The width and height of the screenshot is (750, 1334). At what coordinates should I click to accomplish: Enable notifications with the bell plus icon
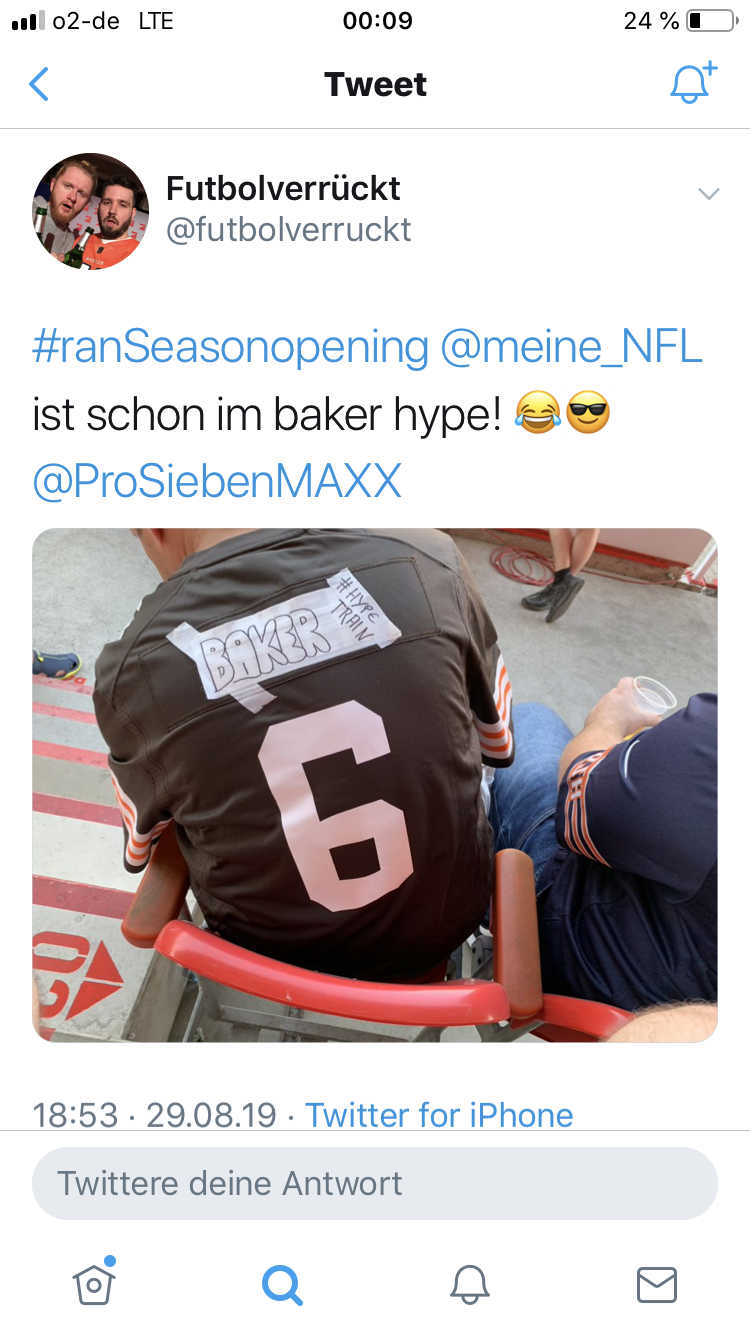(x=693, y=82)
